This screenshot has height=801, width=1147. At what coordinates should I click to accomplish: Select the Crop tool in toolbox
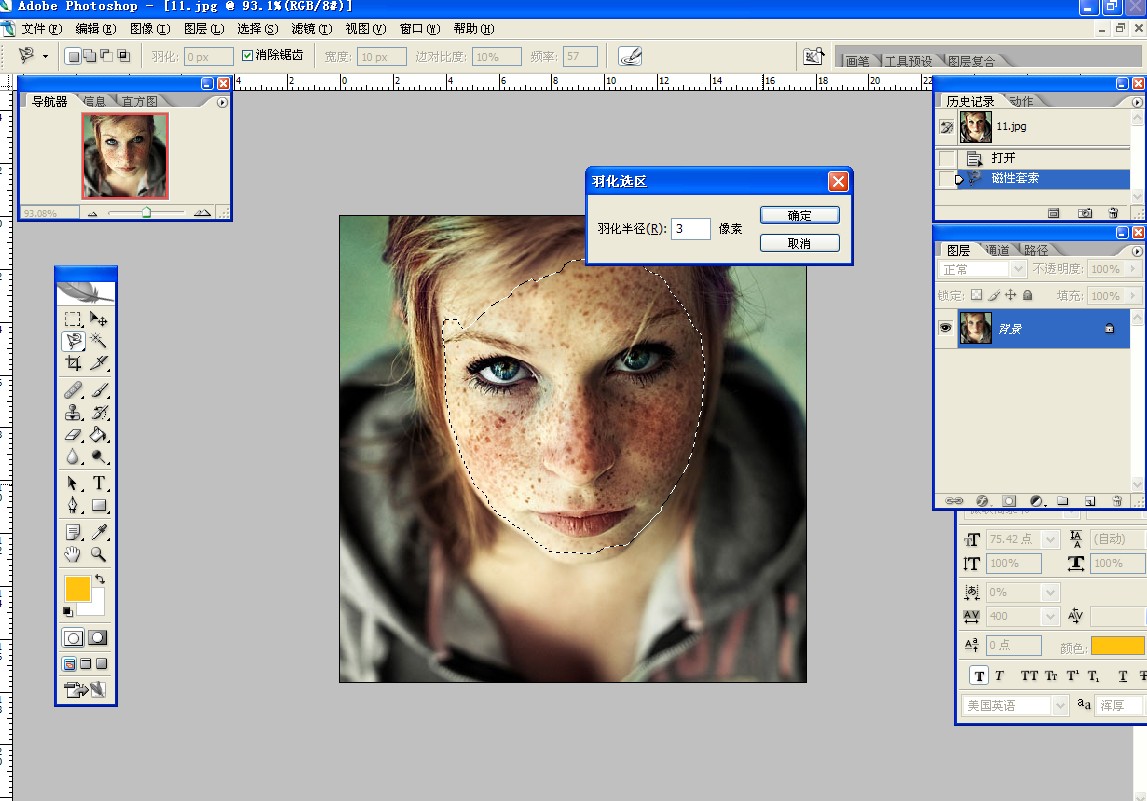tap(73, 364)
